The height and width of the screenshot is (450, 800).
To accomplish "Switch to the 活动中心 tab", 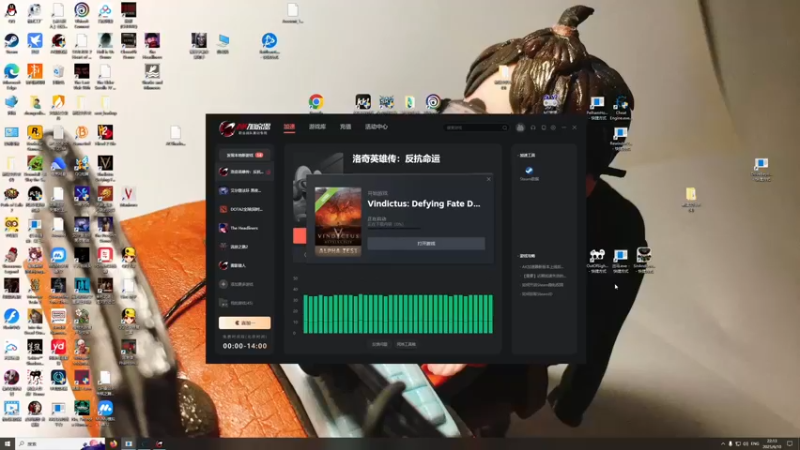I will (x=376, y=127).
